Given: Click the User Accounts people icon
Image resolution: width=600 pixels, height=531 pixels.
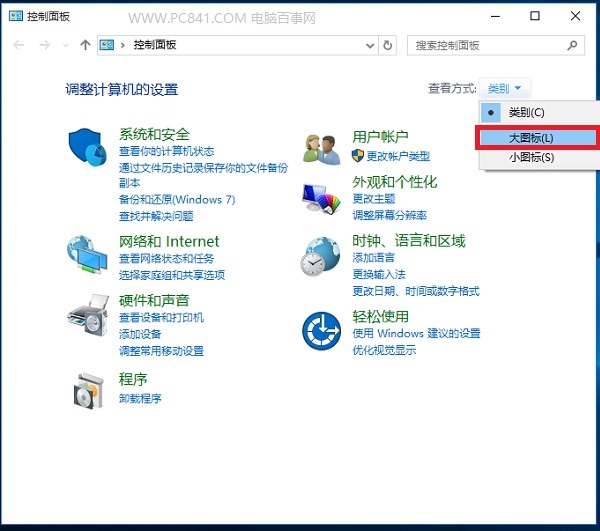Looking at the screenshot, I should coord(321,148).
